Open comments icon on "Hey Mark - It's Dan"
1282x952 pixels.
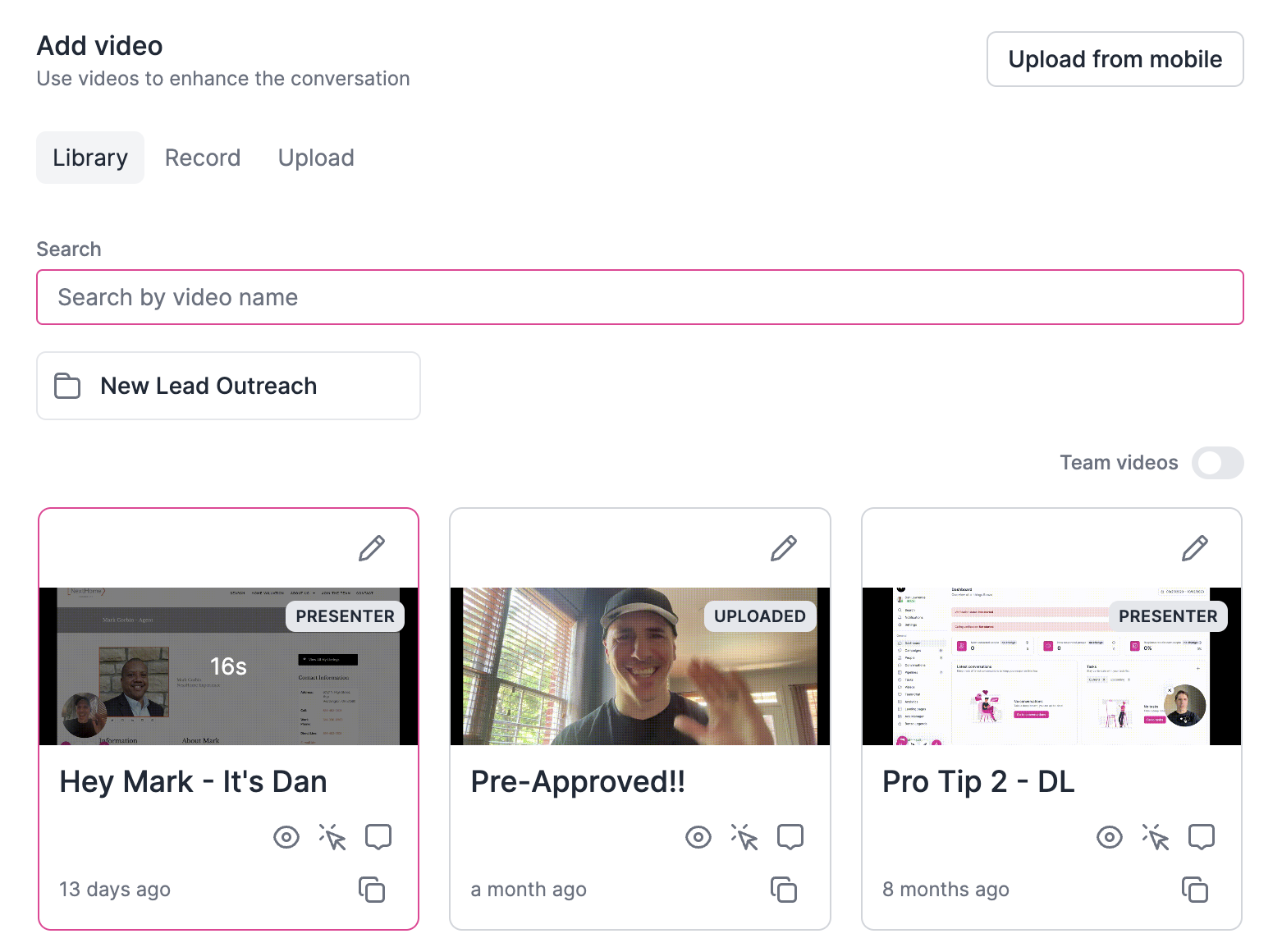[378, 836]
